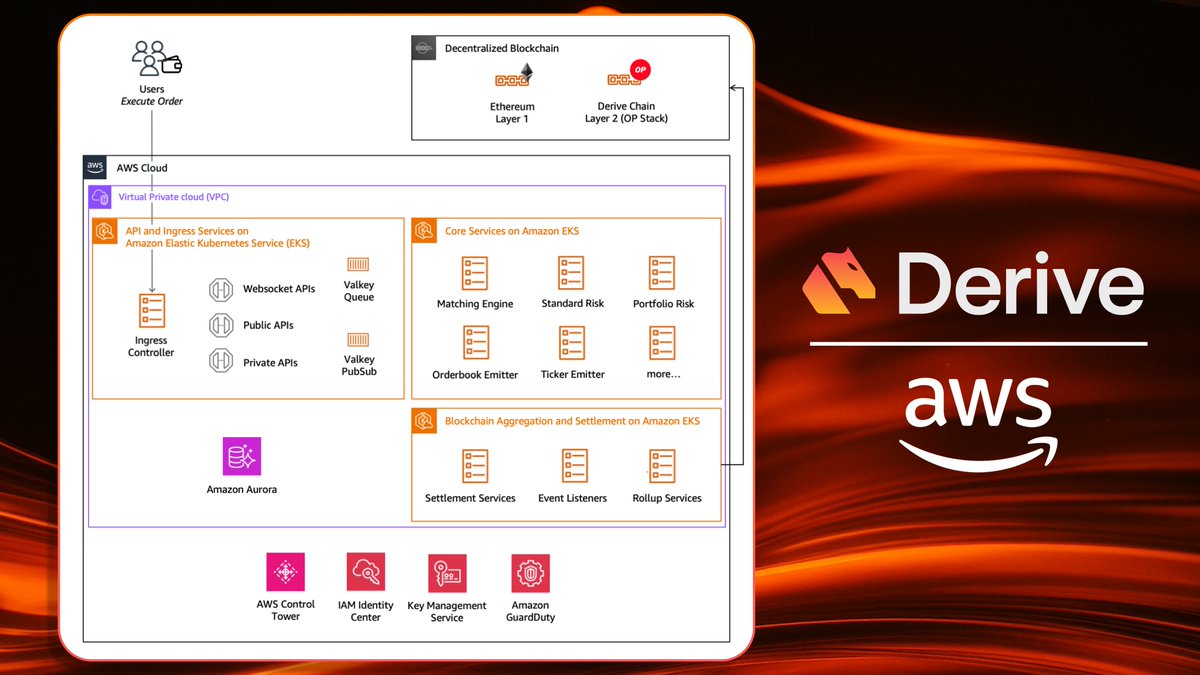Click the IAM Identity Center icon
The width and height of the screenshot is (1200, 675).
click(x=366, y=572)
